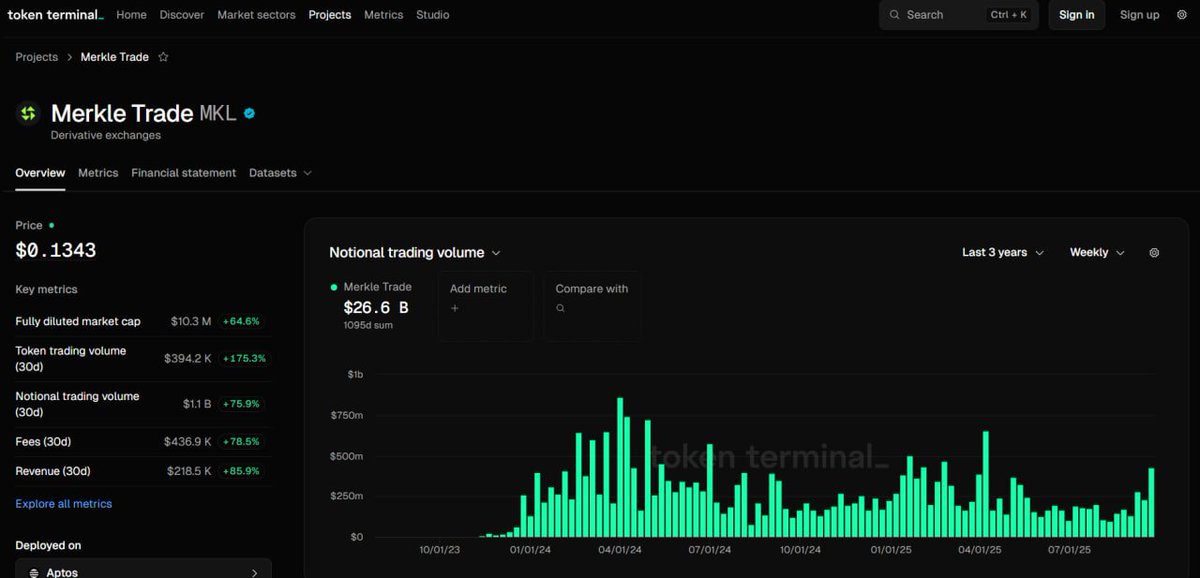
Task: Click the plus icon under Add metric
Action: pyautogui.click(x=454, y=308)
